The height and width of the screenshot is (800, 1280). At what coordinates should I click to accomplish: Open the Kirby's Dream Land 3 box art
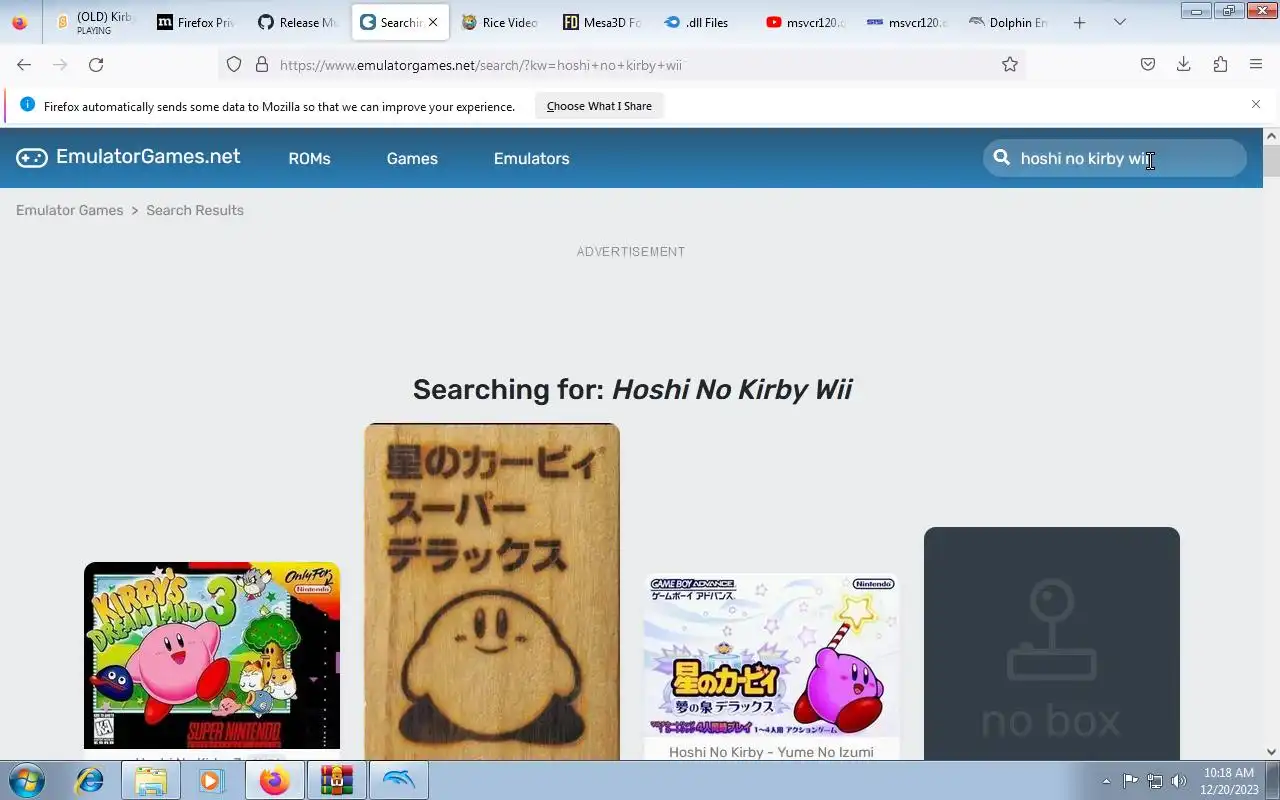212,655
